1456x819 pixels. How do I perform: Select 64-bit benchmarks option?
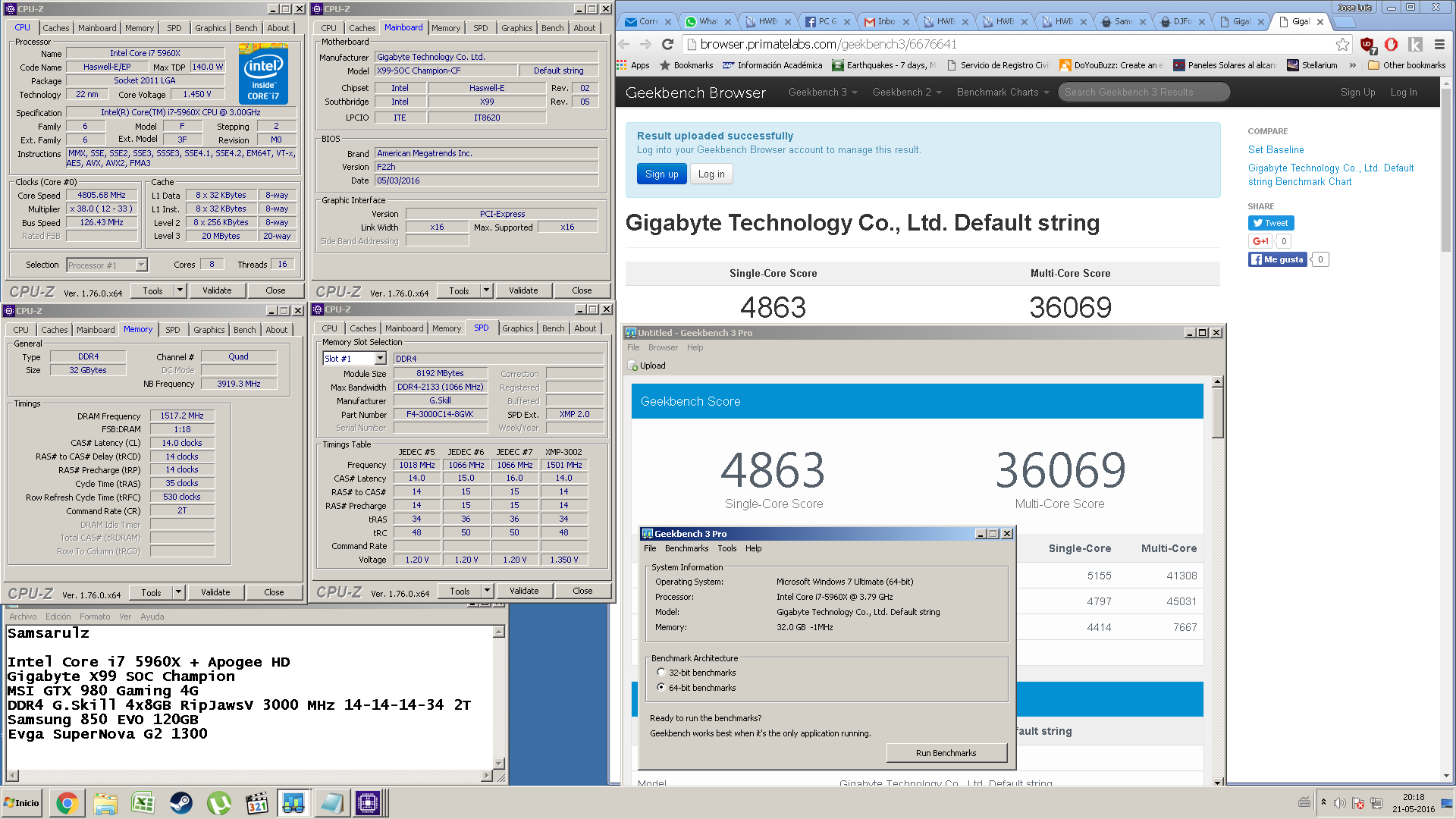(x=661, y=688)
